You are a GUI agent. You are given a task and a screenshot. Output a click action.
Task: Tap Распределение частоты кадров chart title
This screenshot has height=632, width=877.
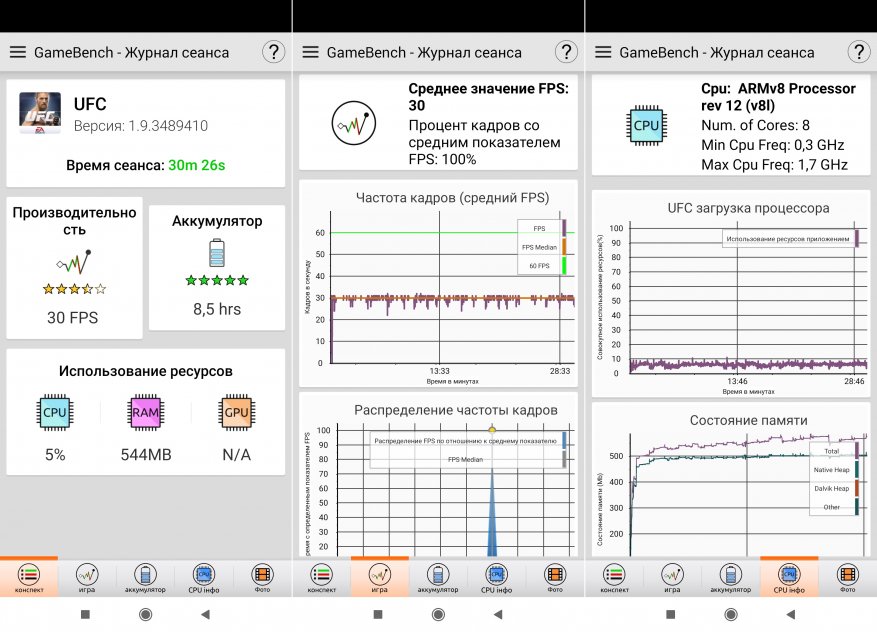pyautogui.click(x=456, y=410)
